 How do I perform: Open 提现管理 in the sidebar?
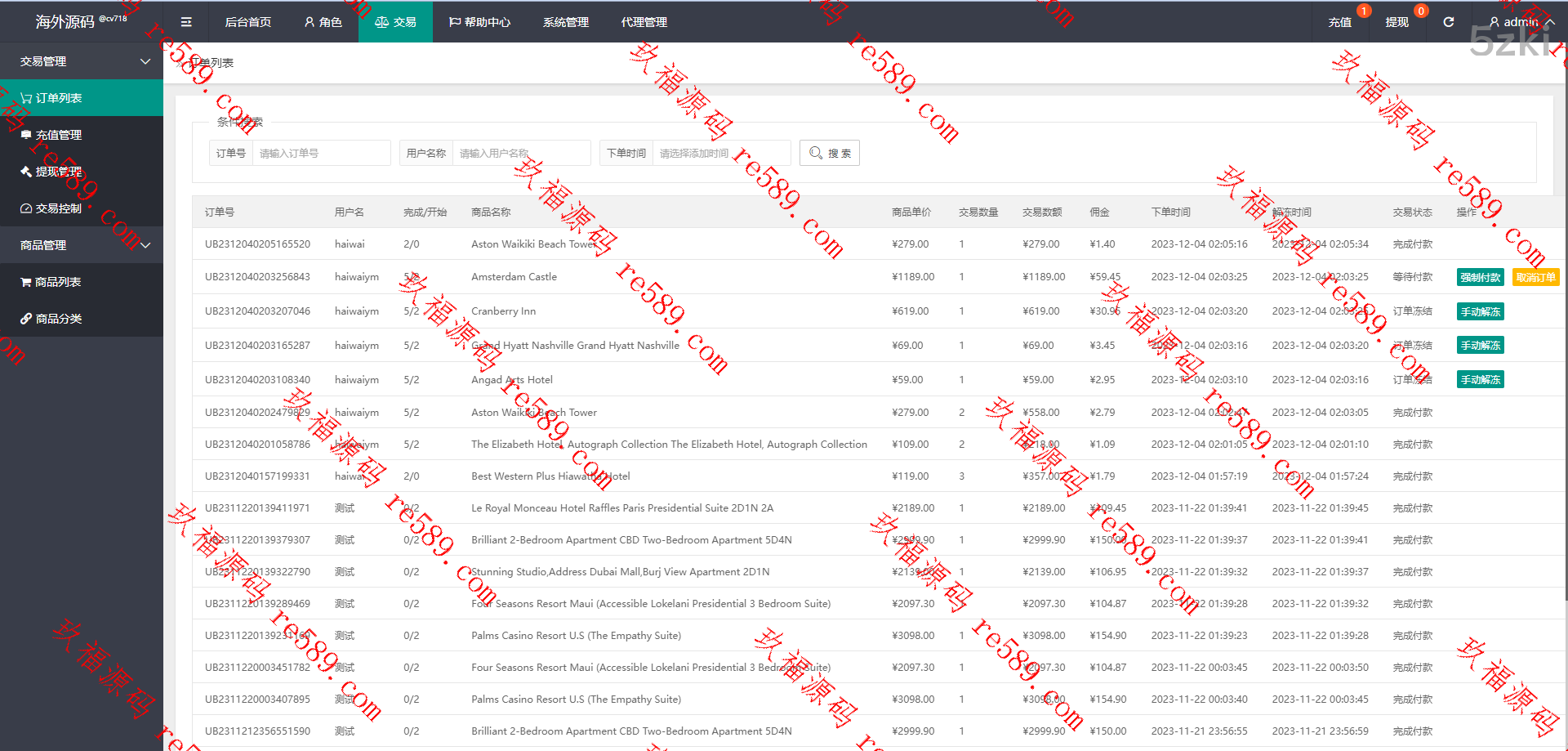57,172
